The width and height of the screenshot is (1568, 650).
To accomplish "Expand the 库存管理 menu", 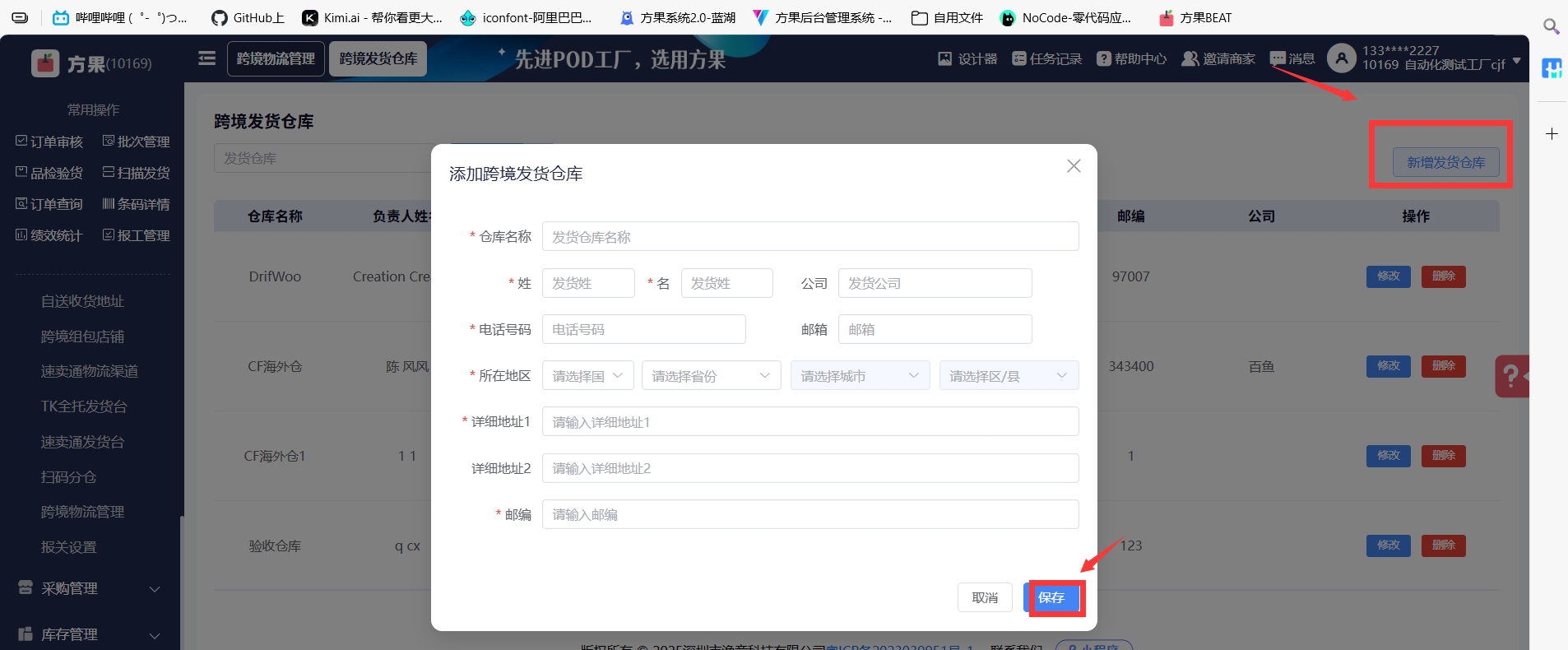I will pyautogui.click(x=90, y=634).
